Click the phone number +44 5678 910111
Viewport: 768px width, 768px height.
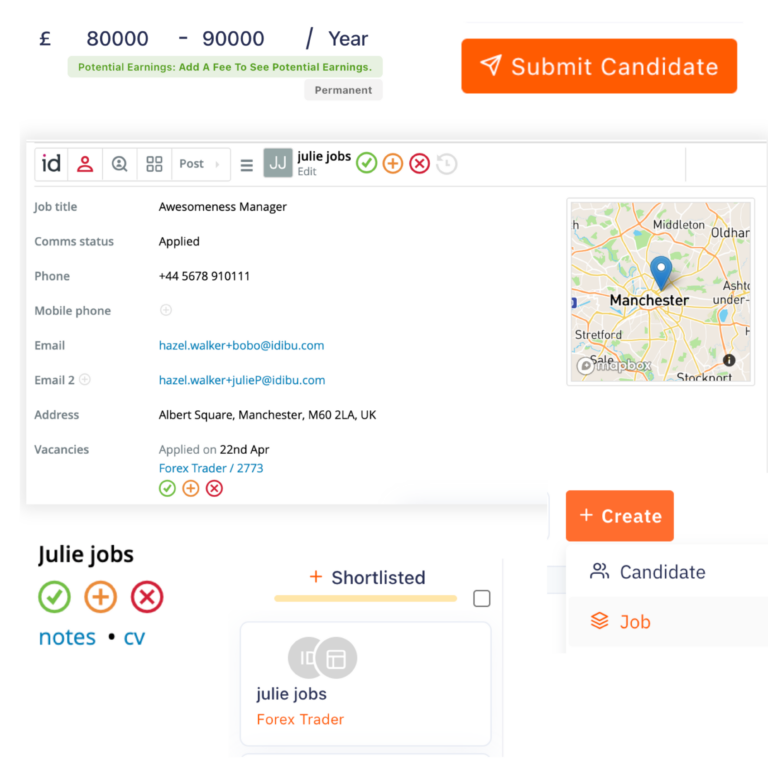coord(204,276)
